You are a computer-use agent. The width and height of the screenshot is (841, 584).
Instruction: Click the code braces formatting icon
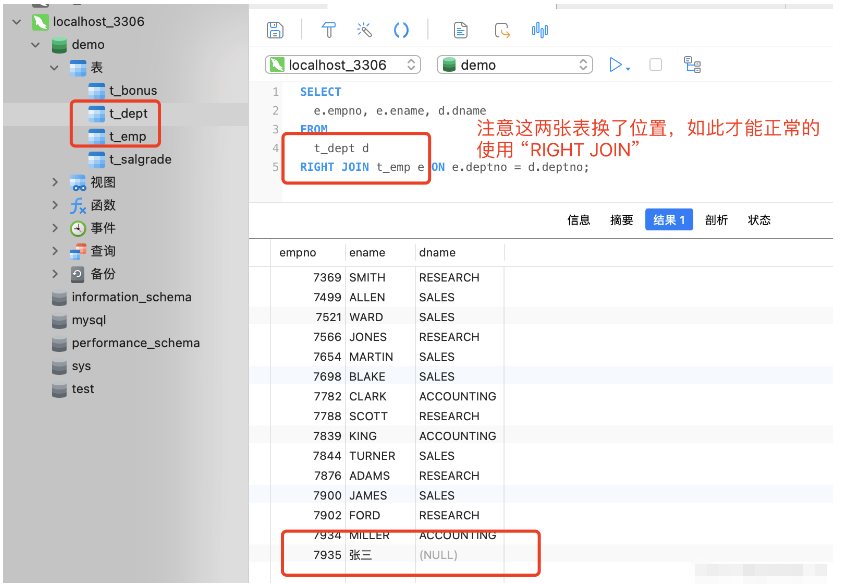401,29
